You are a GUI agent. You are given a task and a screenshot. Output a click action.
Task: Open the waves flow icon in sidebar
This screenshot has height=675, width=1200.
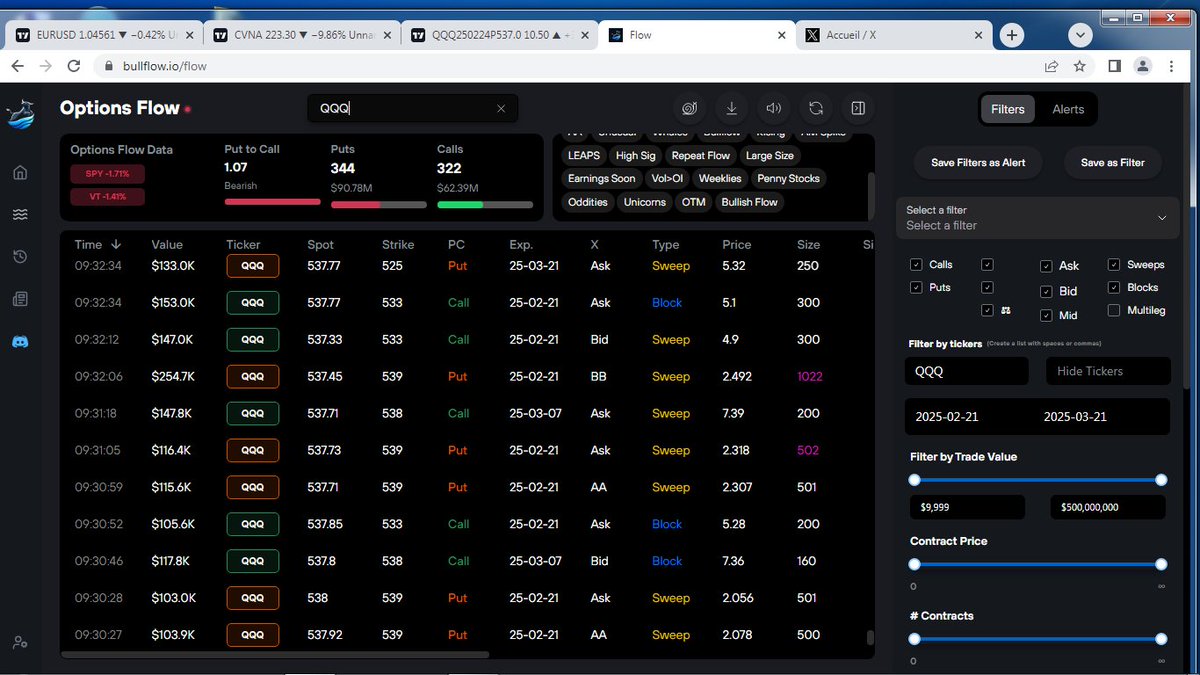[20, 215]
